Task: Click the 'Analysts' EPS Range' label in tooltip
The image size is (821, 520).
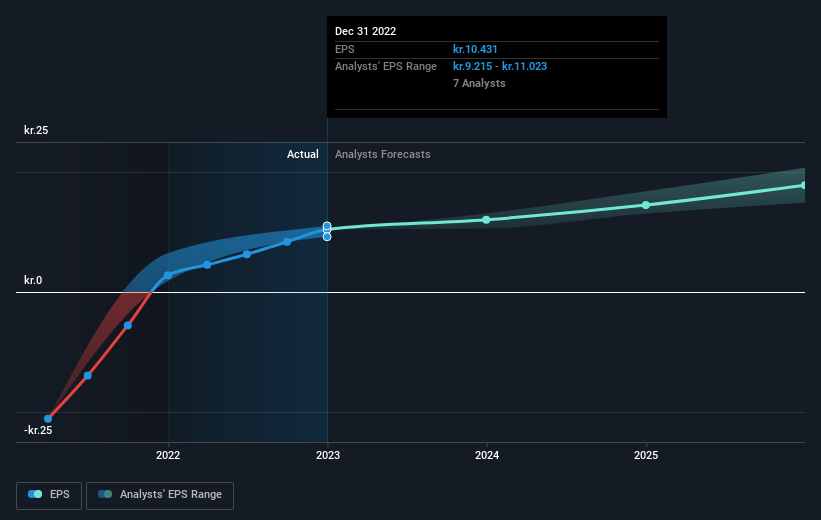Action: coord(386,67)
